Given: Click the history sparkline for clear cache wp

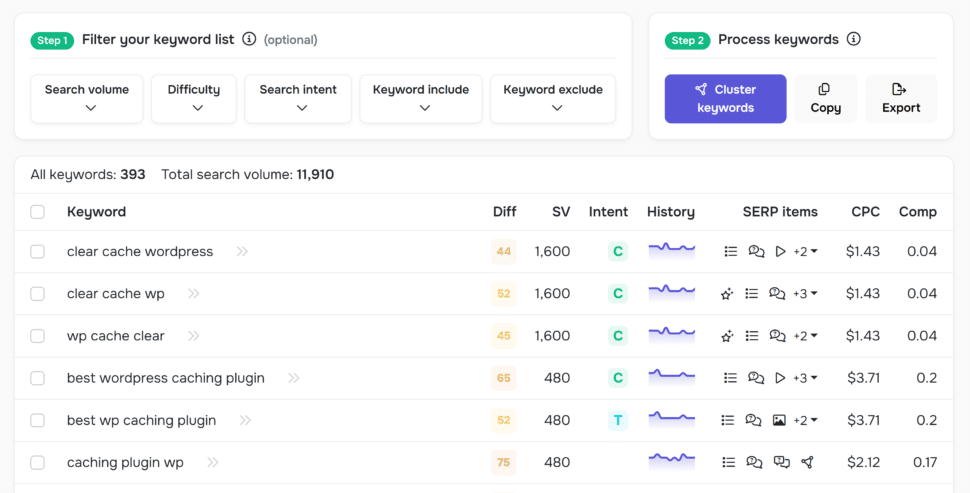Looking at the screenshot, I should click(x=671, y=292).
